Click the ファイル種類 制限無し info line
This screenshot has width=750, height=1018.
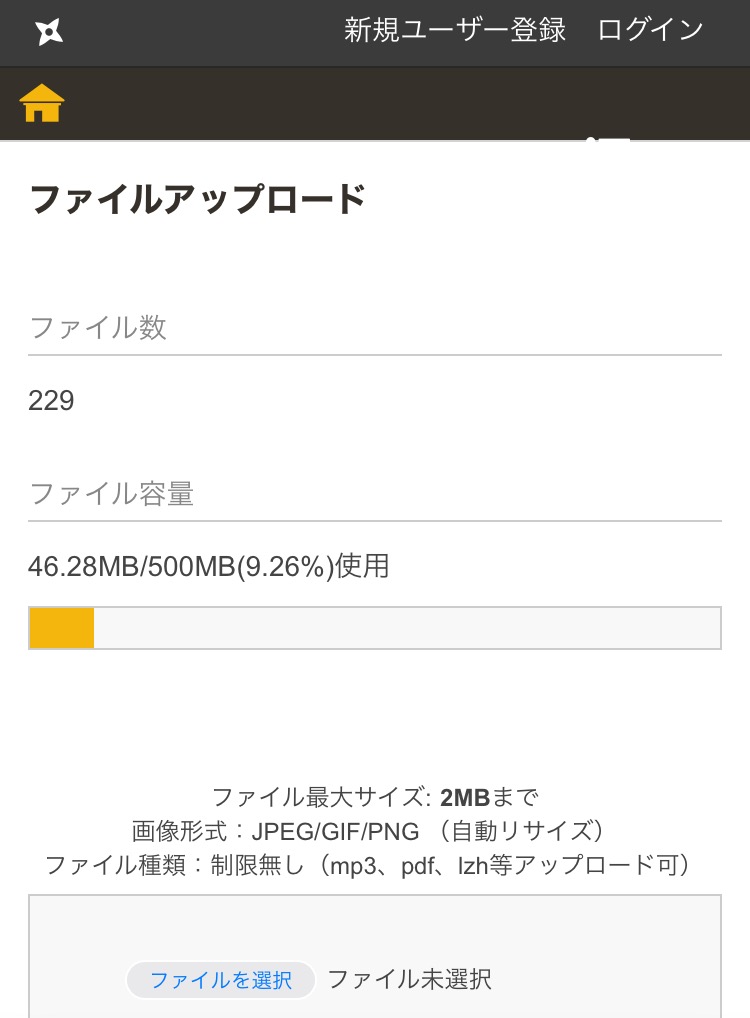pos(368,865)
